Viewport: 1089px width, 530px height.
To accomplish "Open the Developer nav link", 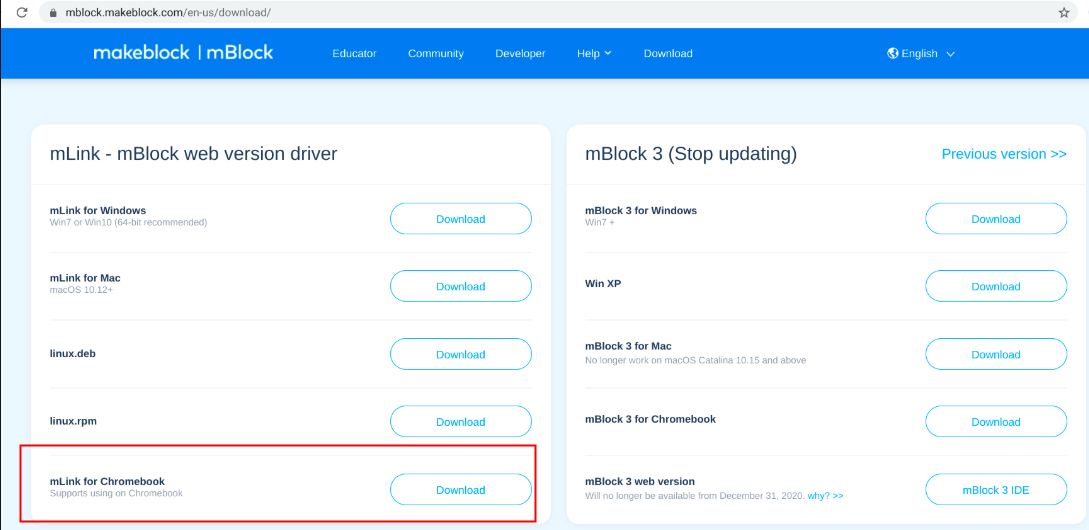I will point(520,53).
